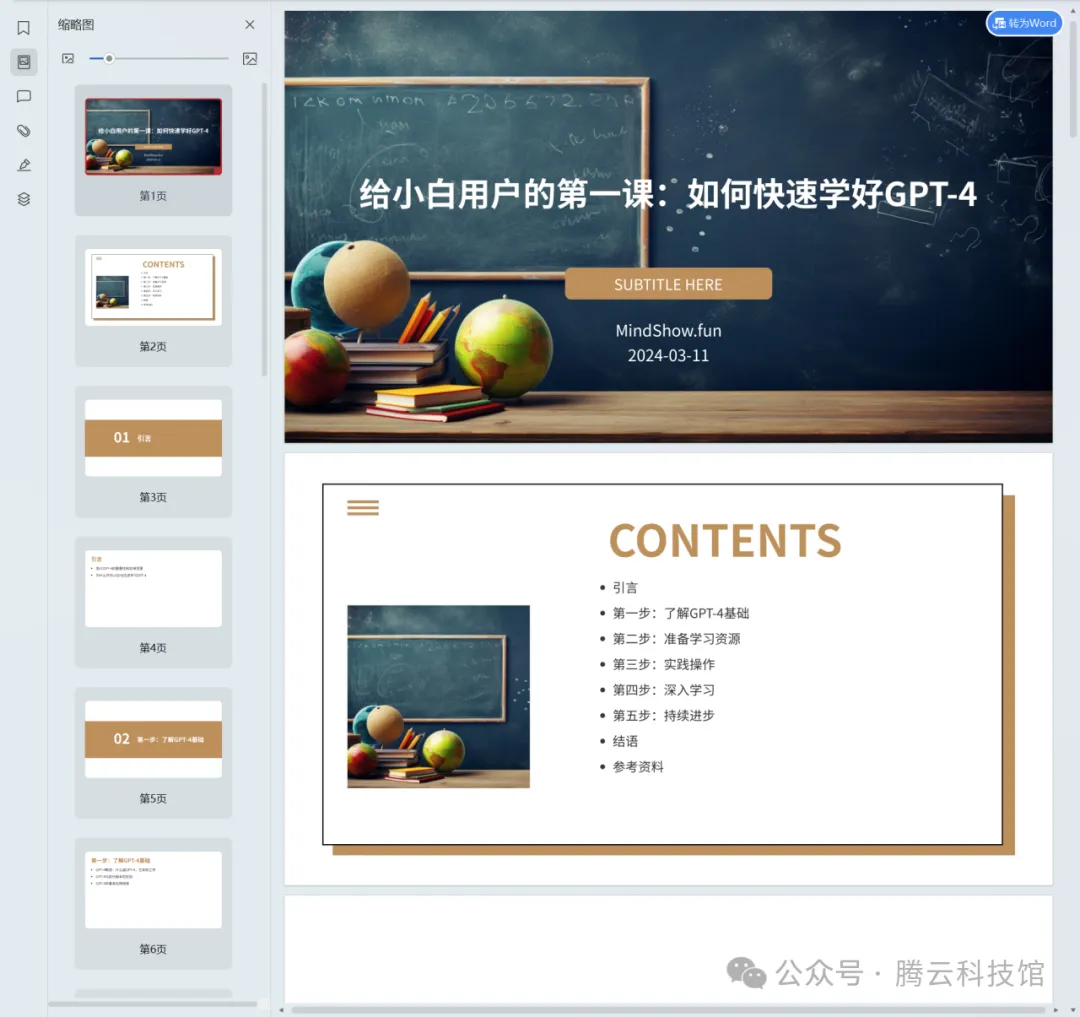Open the attachments paperclip icon

click(23, 130)
